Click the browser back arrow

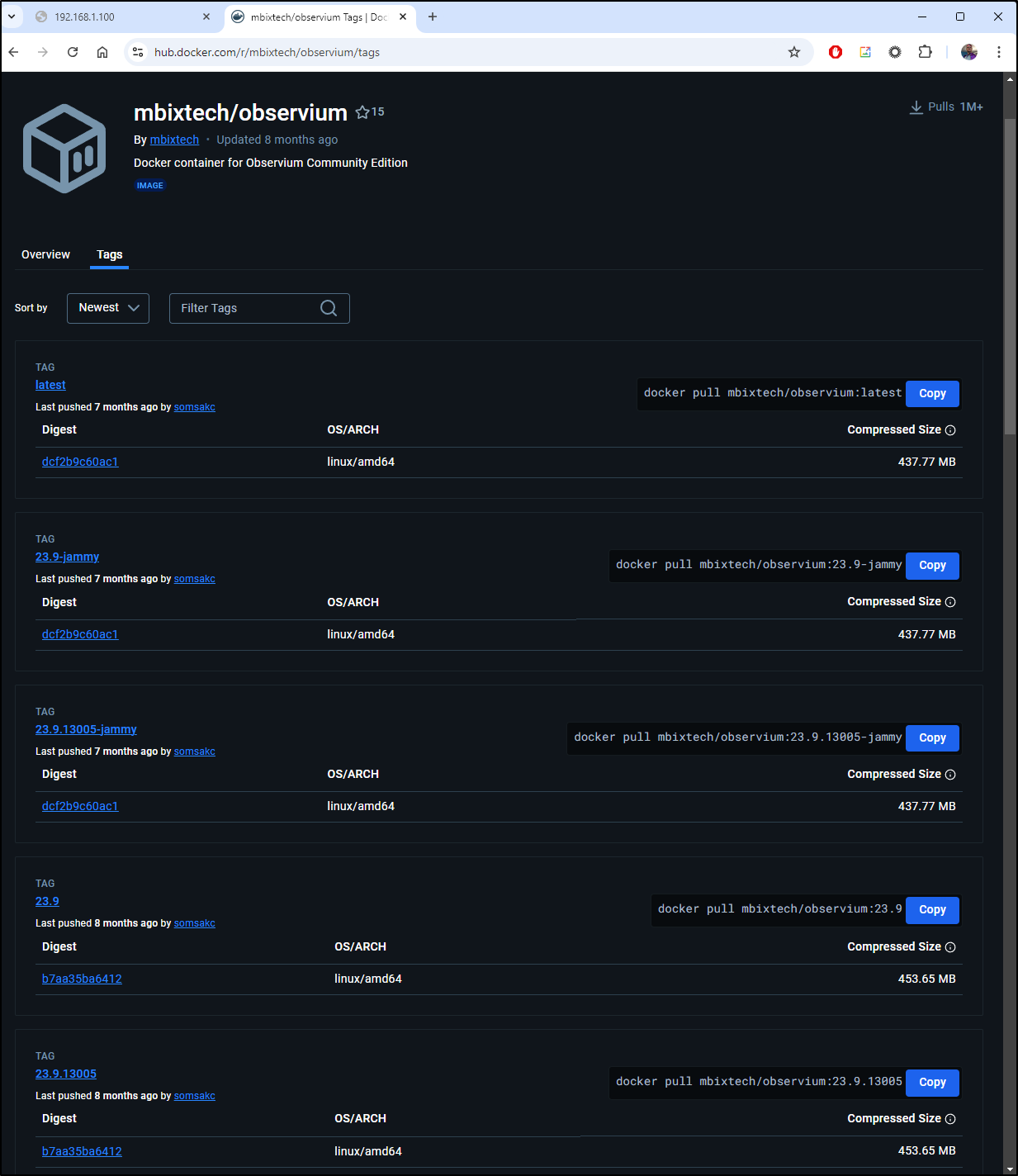(14, 52)
